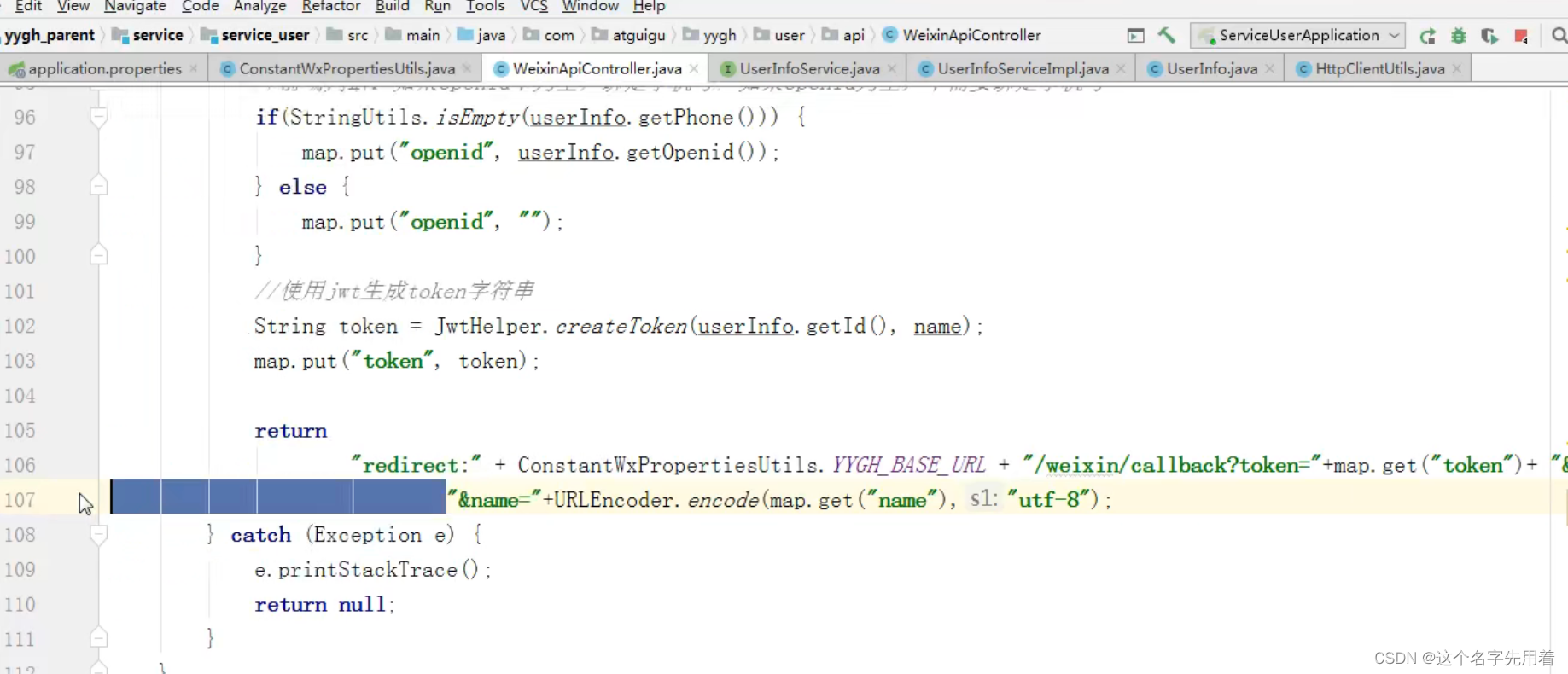Close UserInfo.java tab
This screenshot has height=674, width=1568.
[1270, 68]
